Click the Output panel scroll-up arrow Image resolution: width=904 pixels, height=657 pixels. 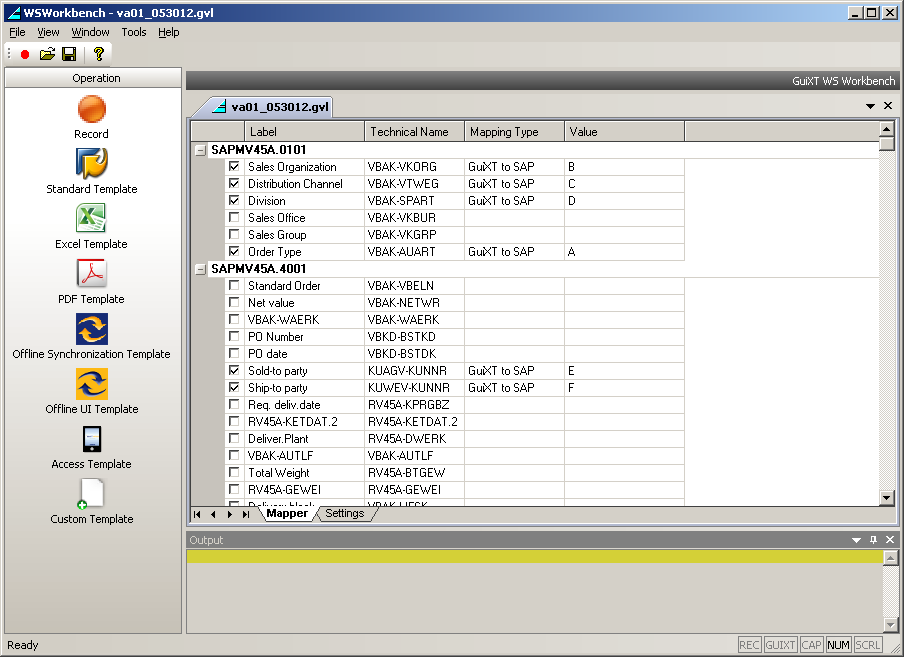click(x=891, y=557)
